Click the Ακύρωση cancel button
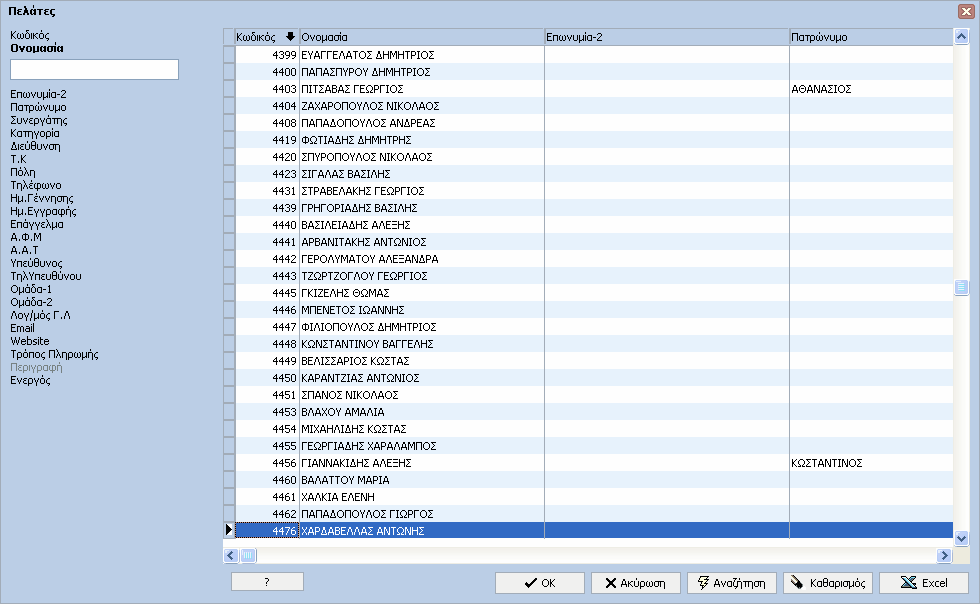The height and width of the screenshot is (604, 980). pyautogui.click(x=636, y=583)
